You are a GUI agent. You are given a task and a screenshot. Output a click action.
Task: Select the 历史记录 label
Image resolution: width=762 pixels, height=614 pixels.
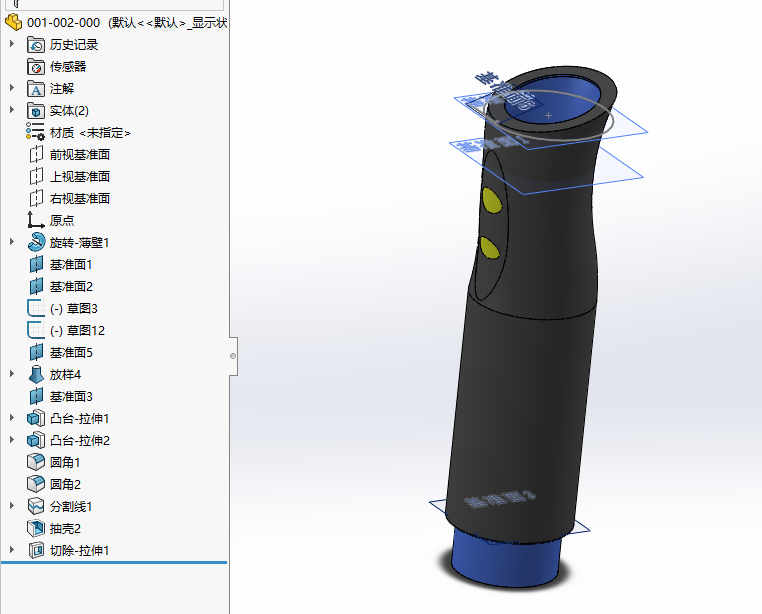coord(74,45)
